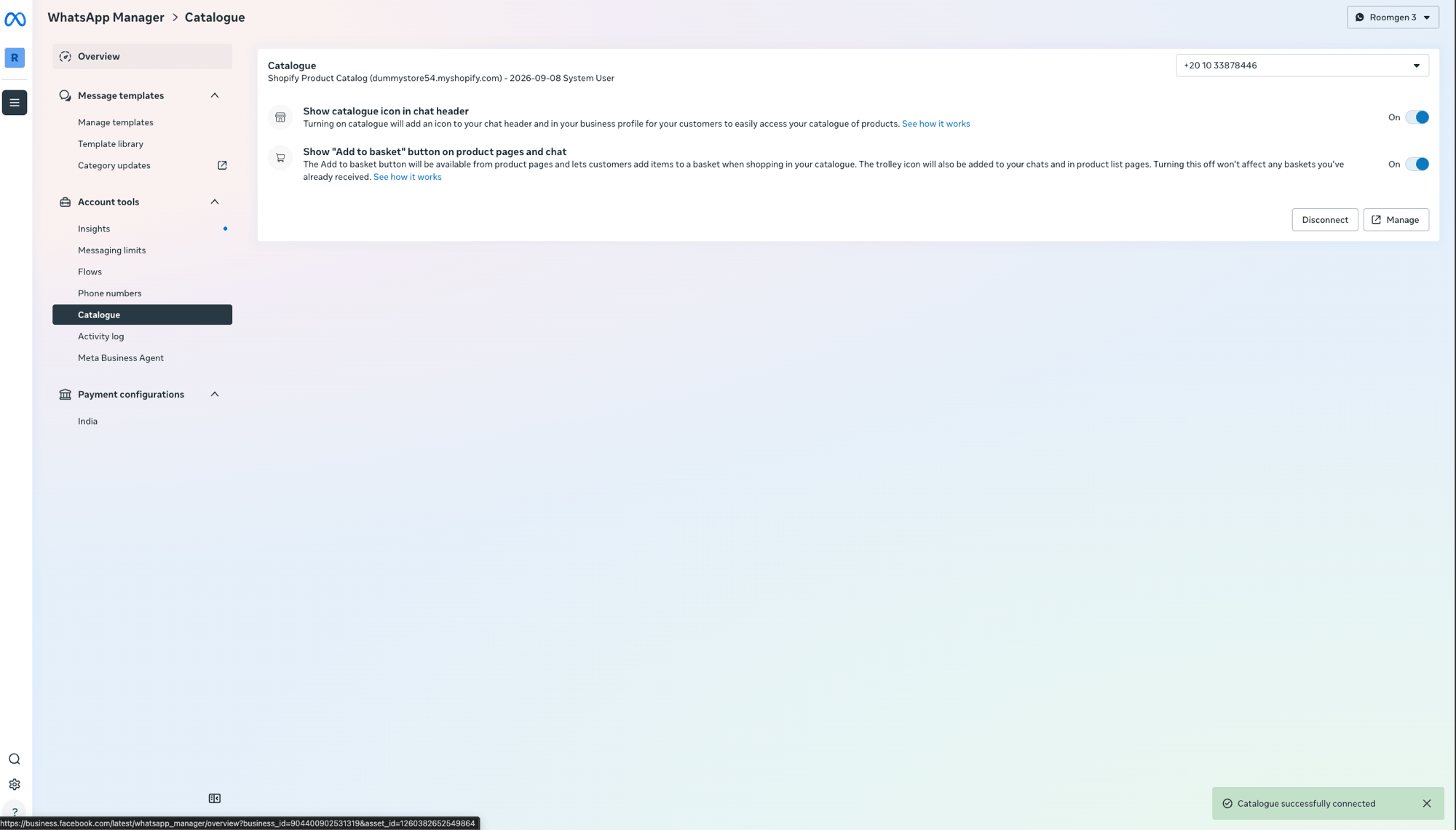Open 'See how it works' for Add to basket
Screen dimensions: 1456x830
tap(407, 177)
